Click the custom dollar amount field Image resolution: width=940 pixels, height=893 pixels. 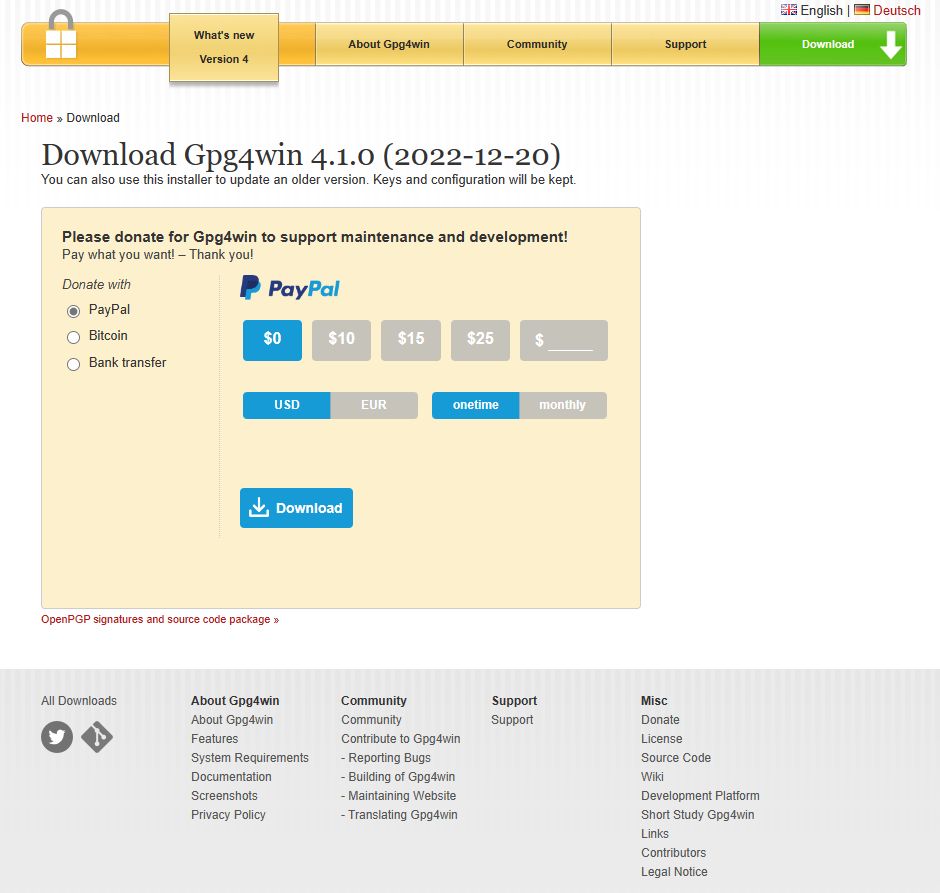pyautogui.click(x=564, y=340)
